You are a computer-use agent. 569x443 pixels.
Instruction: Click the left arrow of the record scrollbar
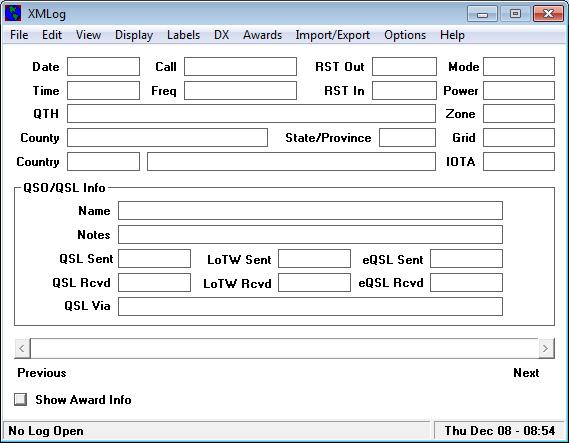pyautogui.click(x=22, y=349)
